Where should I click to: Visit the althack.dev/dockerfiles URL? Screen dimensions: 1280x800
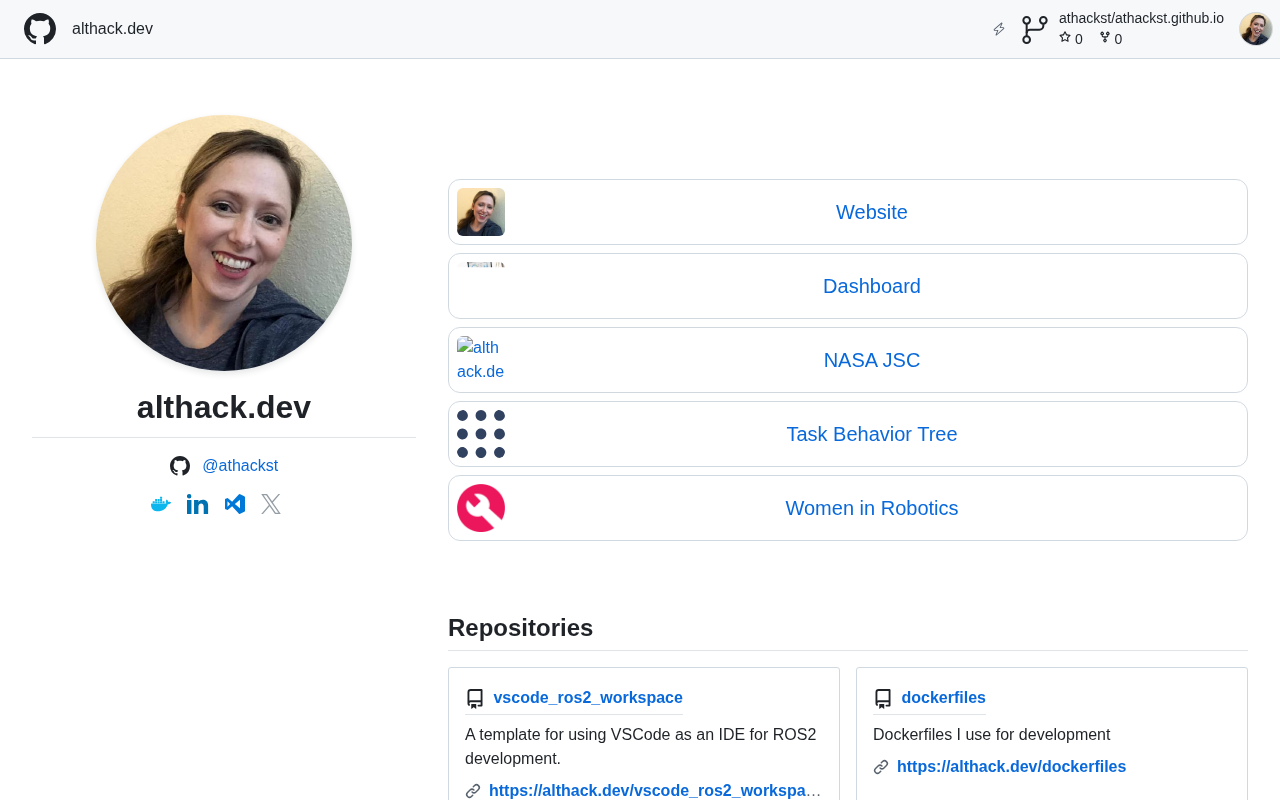click(x=1011, y=767)
